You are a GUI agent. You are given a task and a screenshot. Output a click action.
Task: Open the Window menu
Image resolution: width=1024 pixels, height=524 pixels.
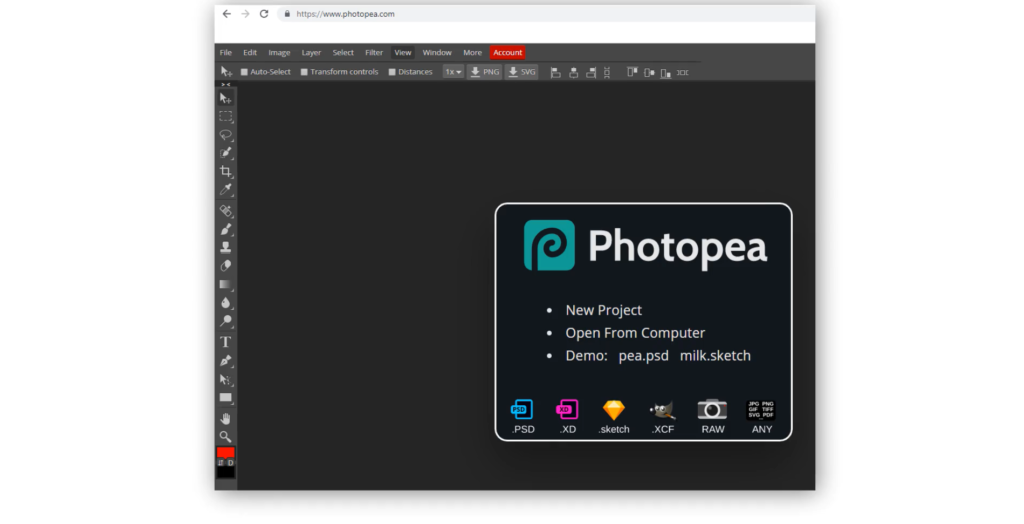[437, 52]
